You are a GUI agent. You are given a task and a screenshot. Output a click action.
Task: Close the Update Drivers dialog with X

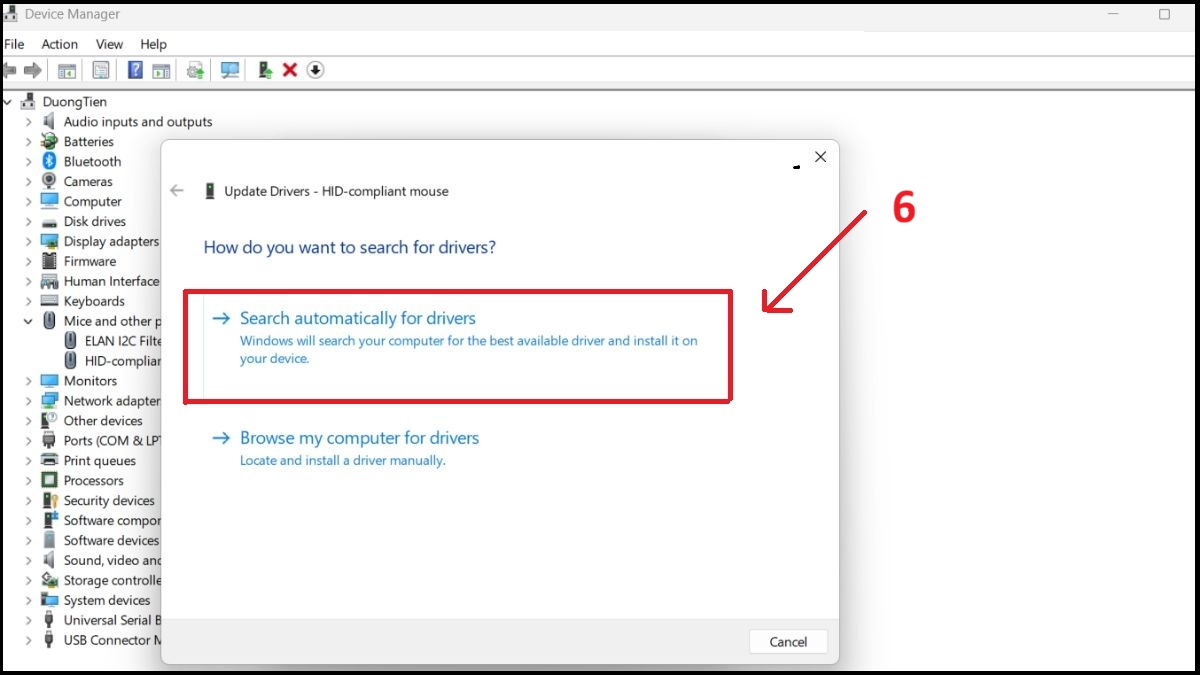point(820,157)
